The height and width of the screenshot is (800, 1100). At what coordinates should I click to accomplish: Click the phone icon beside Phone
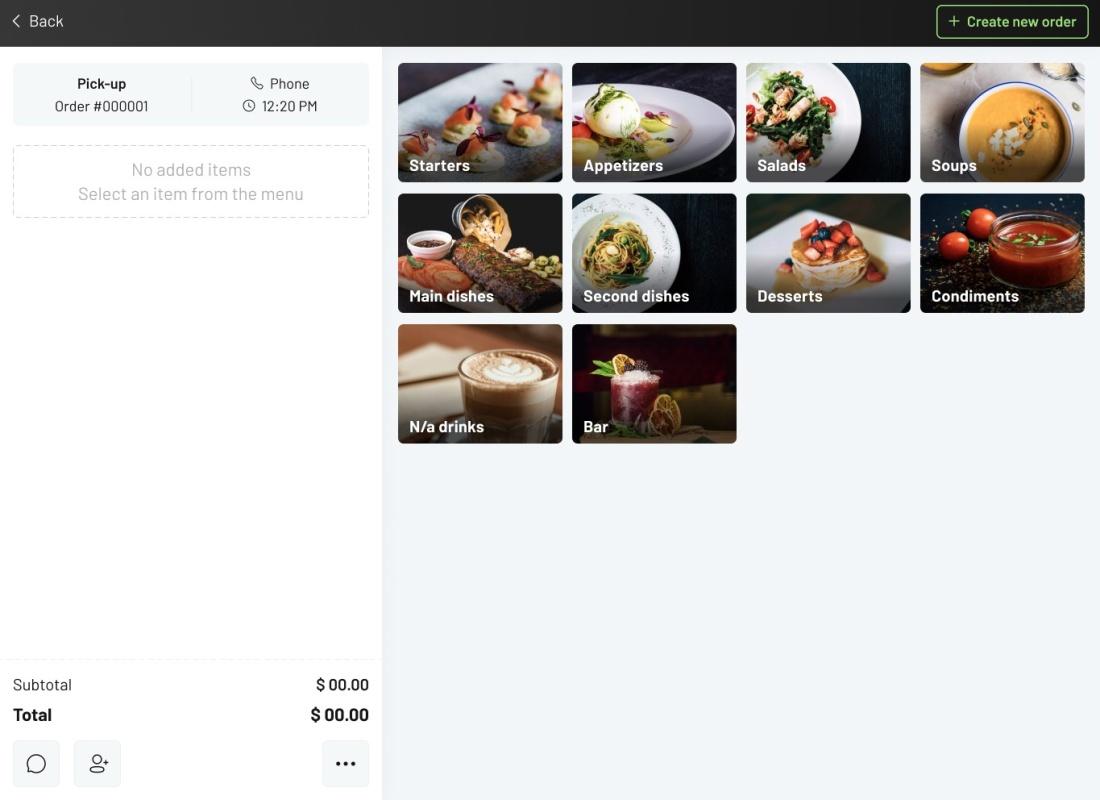click(257, 84)
